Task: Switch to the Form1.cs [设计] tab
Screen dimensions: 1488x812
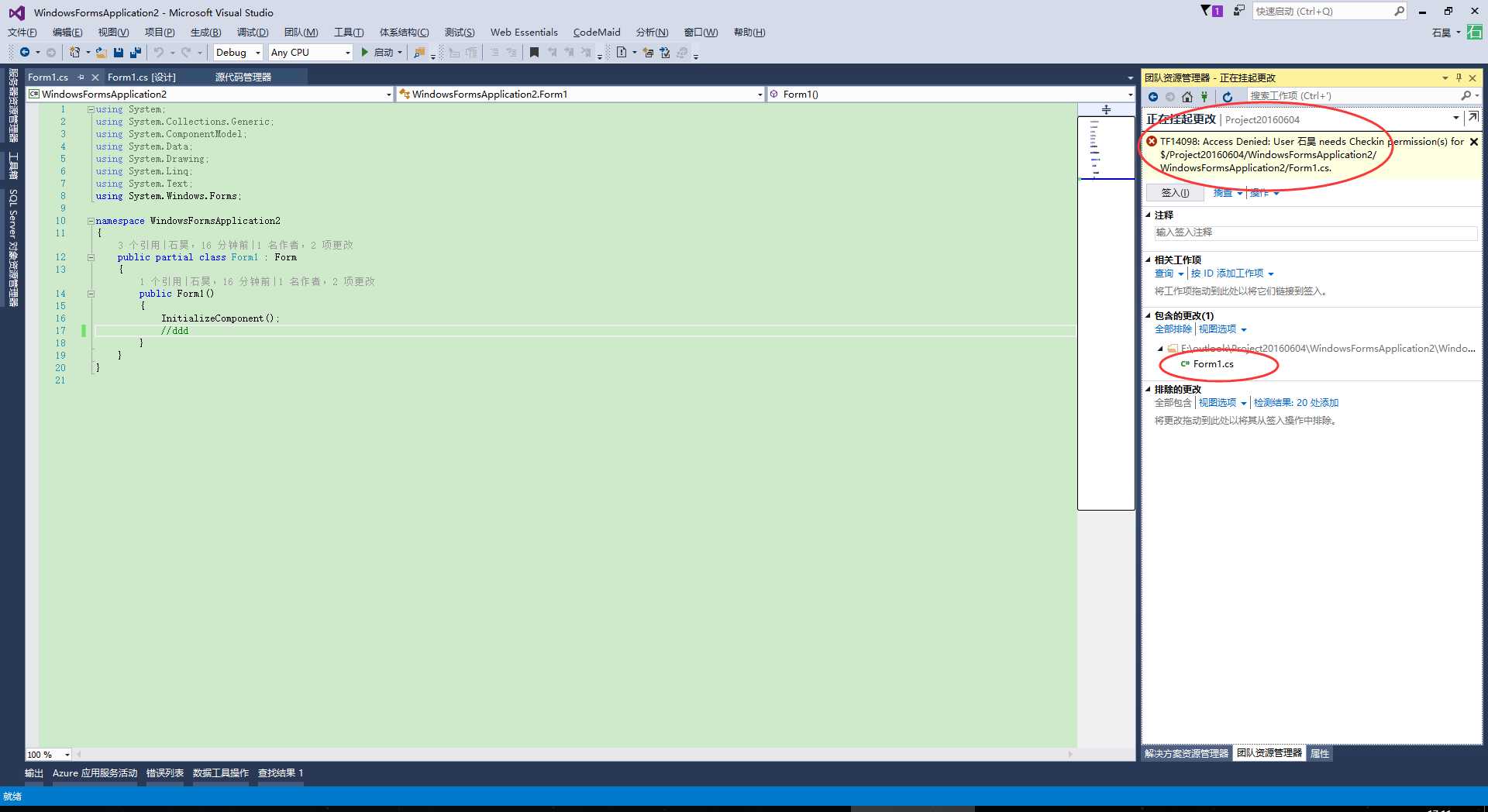Action: point(142,77)
